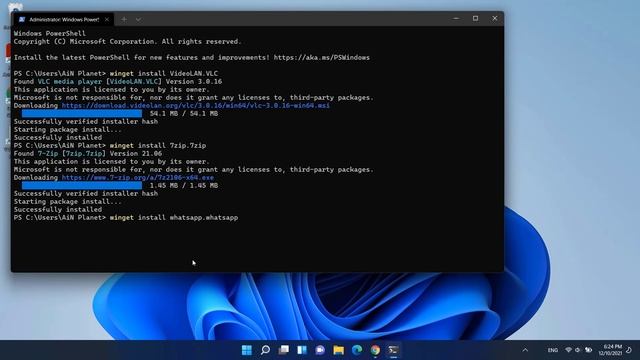This screenshot has height=360, width=640.
Task: Open a new terminal tab with plus
Action: click(124, 19)
